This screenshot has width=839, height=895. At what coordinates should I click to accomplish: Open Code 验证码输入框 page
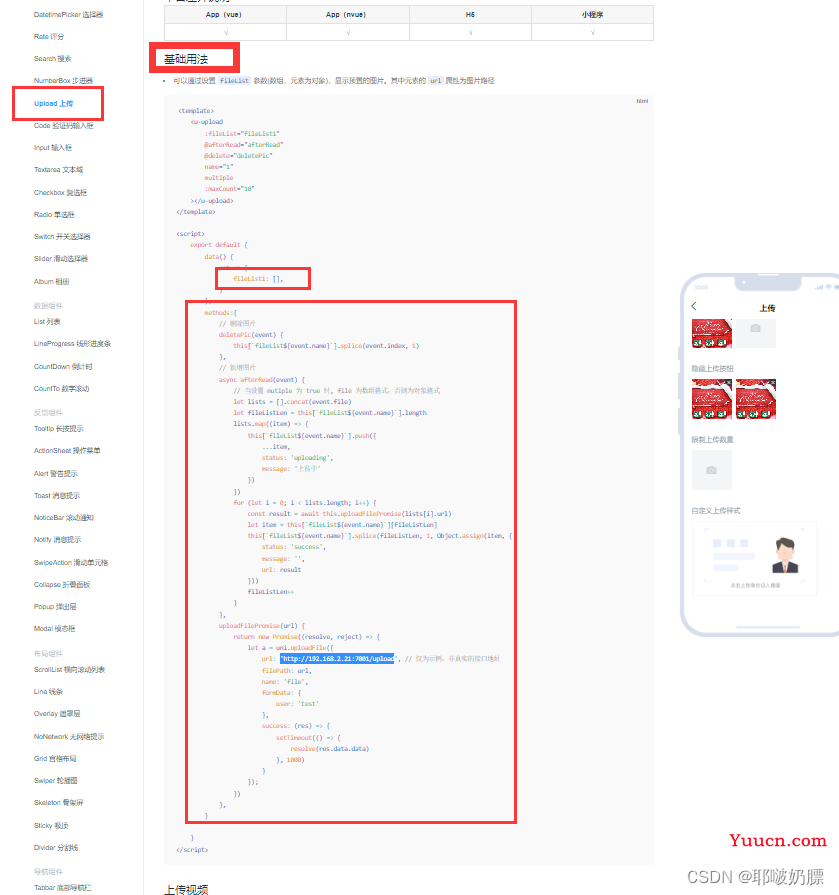(64, 126)
